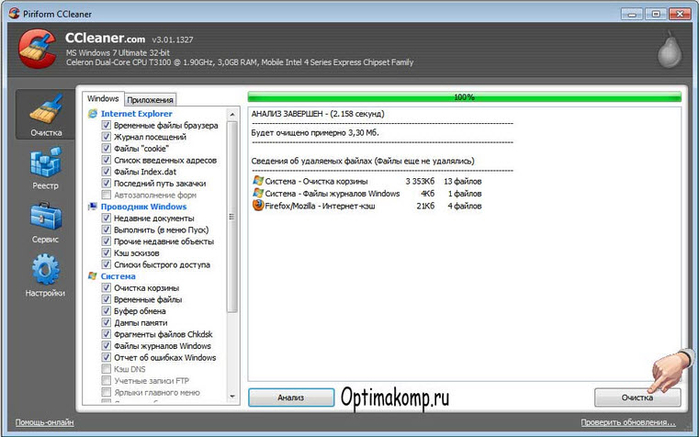Viewport: 699px width, 437px height.
Task: Click АНАЛИЗ ЗАВЕРШЕН status line
Action: pos(318,114)
